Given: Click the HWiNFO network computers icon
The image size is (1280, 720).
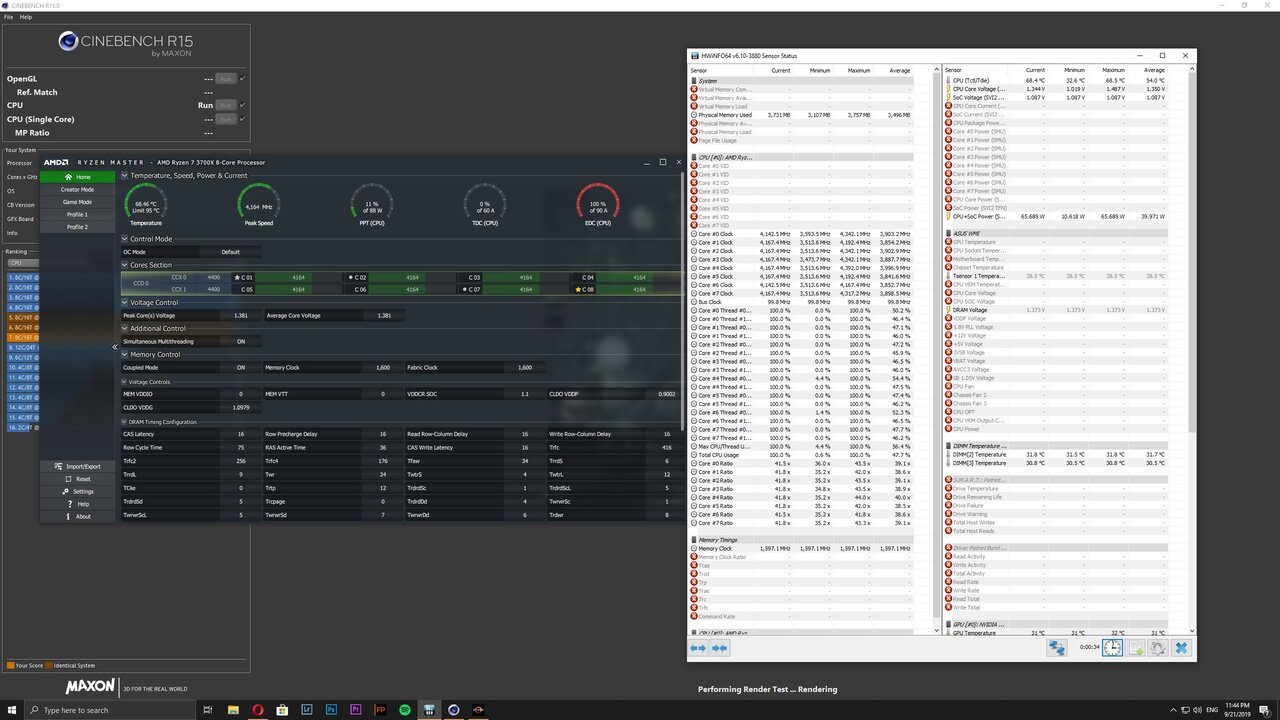Looking at the screenshot, I should (x=1057, y=648).
